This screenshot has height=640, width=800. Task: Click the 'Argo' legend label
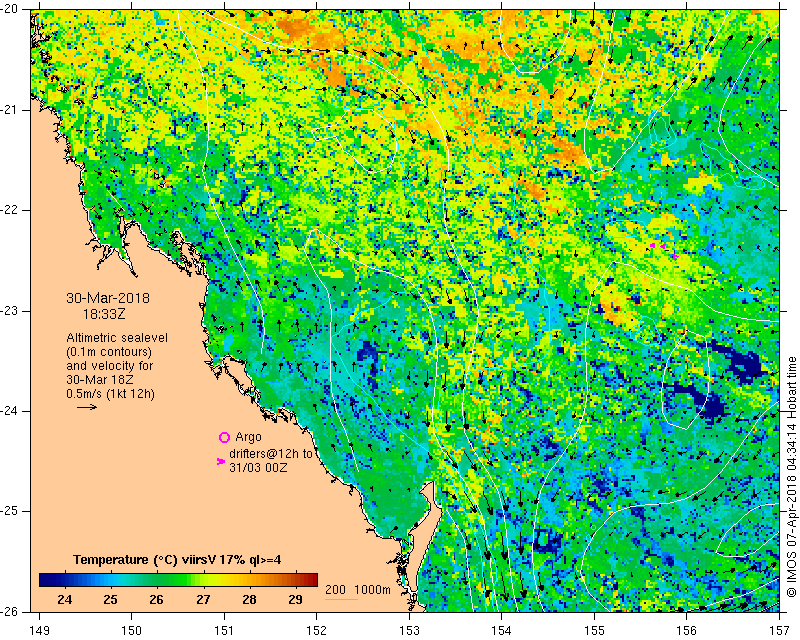[248, 437]
